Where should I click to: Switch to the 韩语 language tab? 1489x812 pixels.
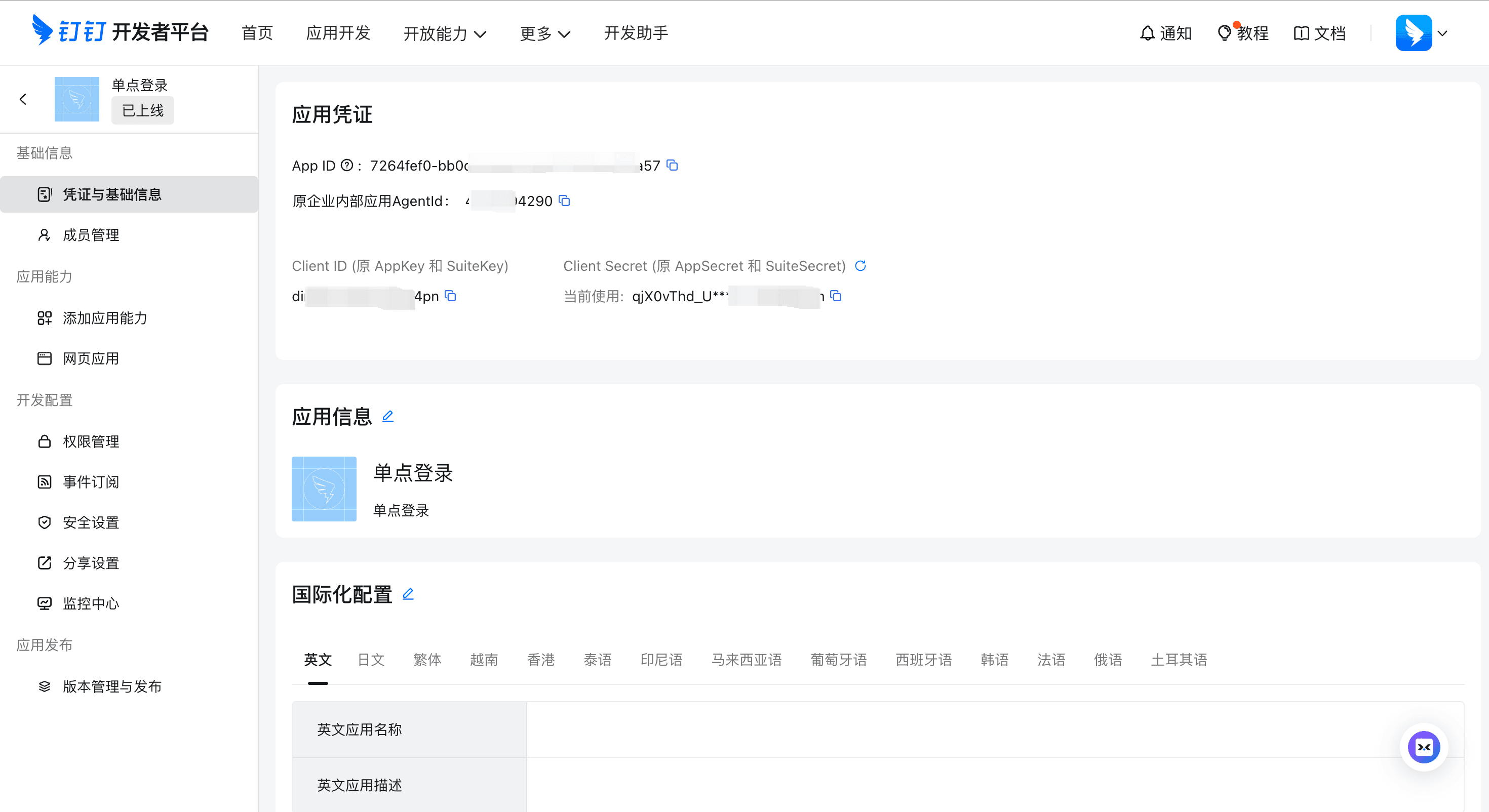[994, 660]
